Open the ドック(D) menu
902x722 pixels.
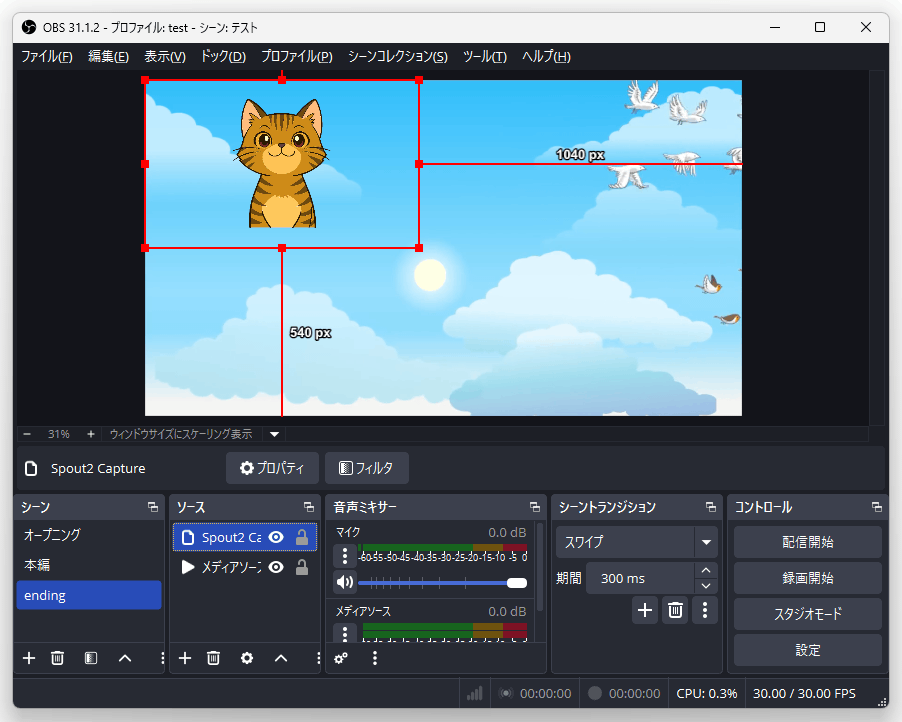tap(222, 56)
